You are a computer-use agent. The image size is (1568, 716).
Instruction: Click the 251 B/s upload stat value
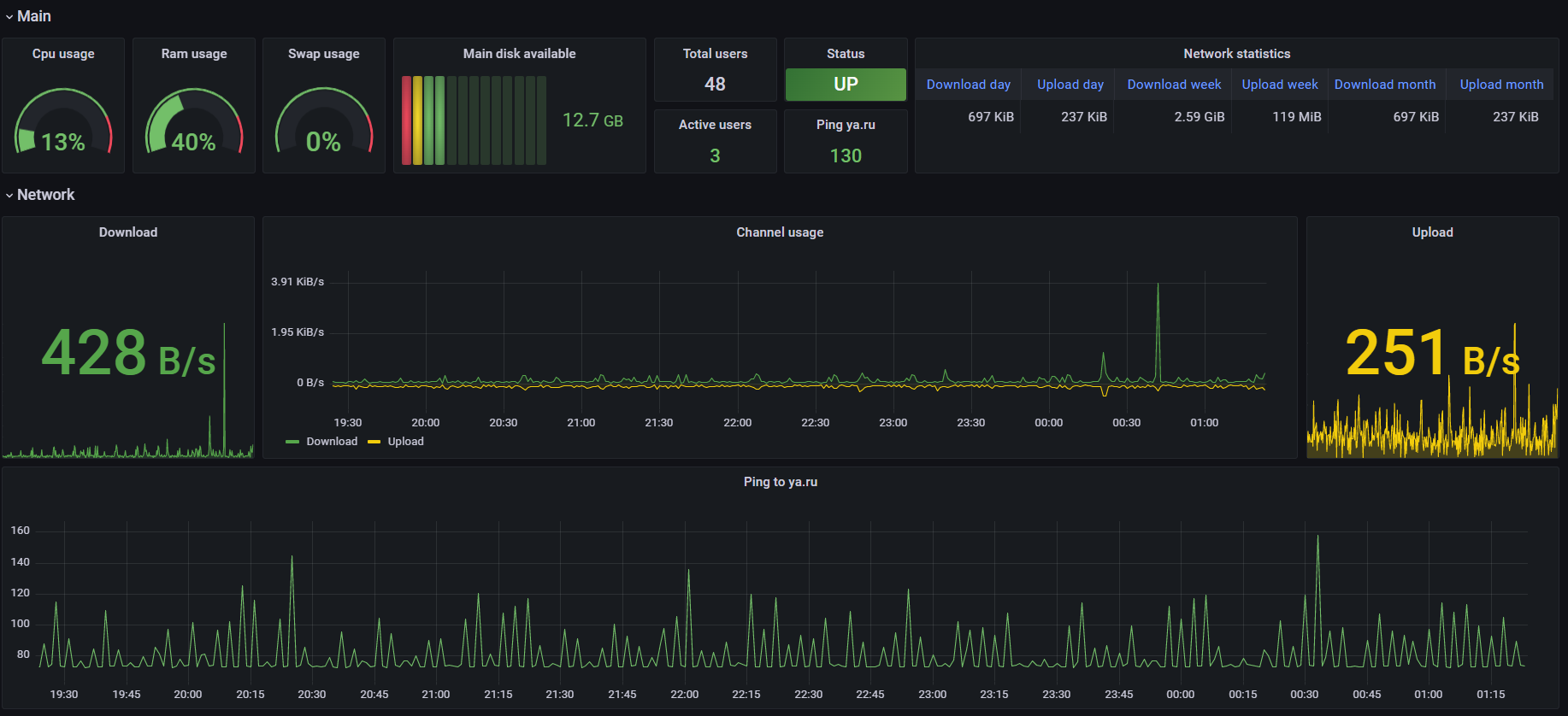point(1433,353)
